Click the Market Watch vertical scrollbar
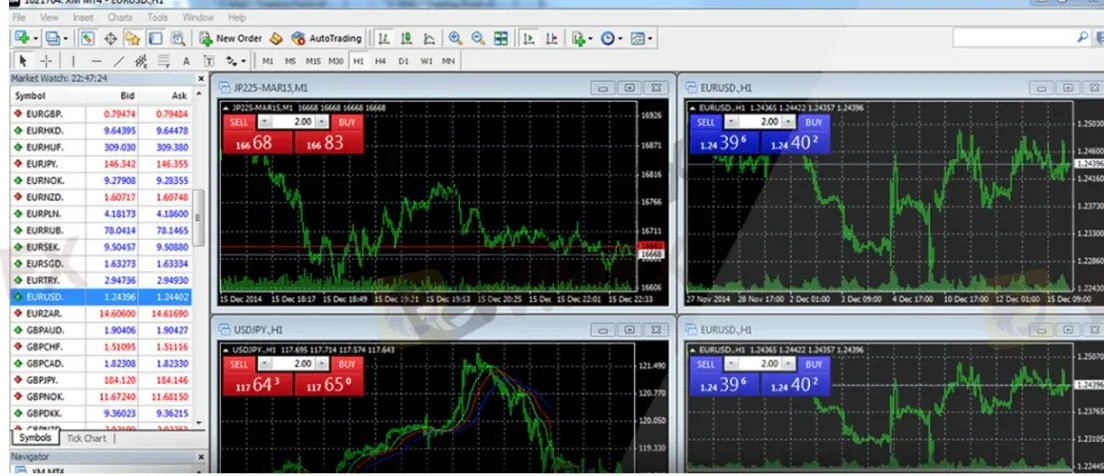 (x=199, y=218)
